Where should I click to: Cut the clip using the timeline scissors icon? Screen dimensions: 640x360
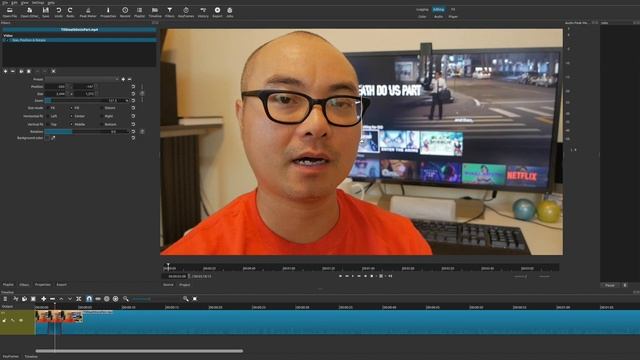[x=16, y=299]
